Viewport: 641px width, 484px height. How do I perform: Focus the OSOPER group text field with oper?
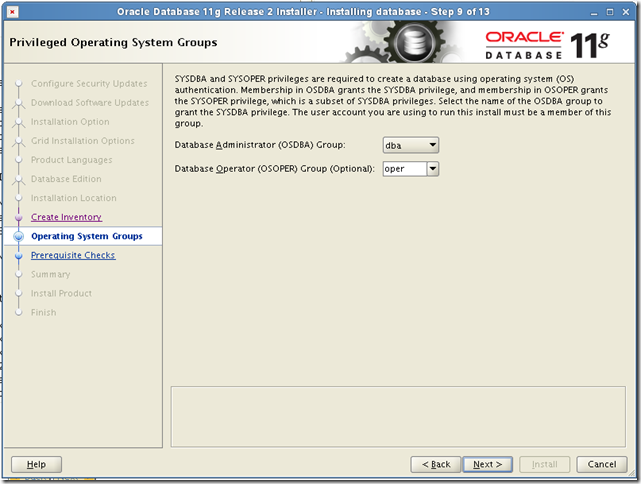click(405, 168)
